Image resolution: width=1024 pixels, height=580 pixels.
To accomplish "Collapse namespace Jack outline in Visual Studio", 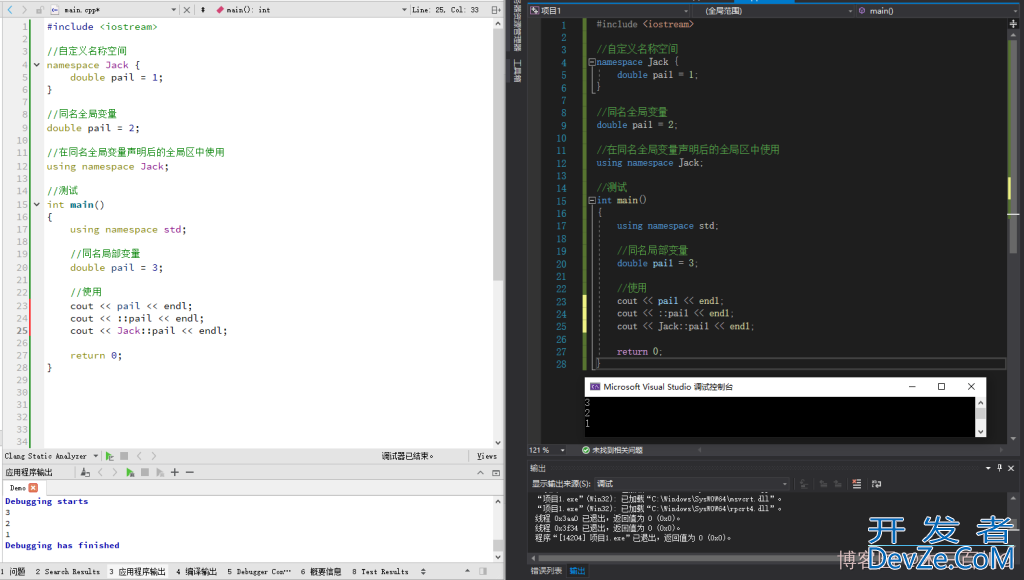I will [x=592, y=62].
